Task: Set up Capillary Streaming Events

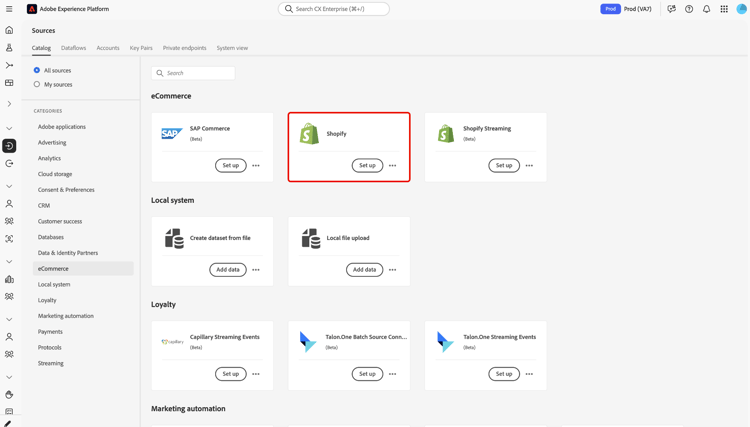Action: click(231, 374)
